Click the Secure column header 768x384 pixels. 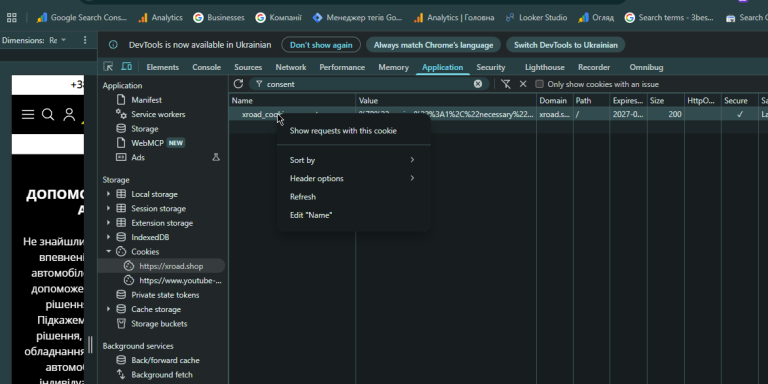tap(740, 100)
